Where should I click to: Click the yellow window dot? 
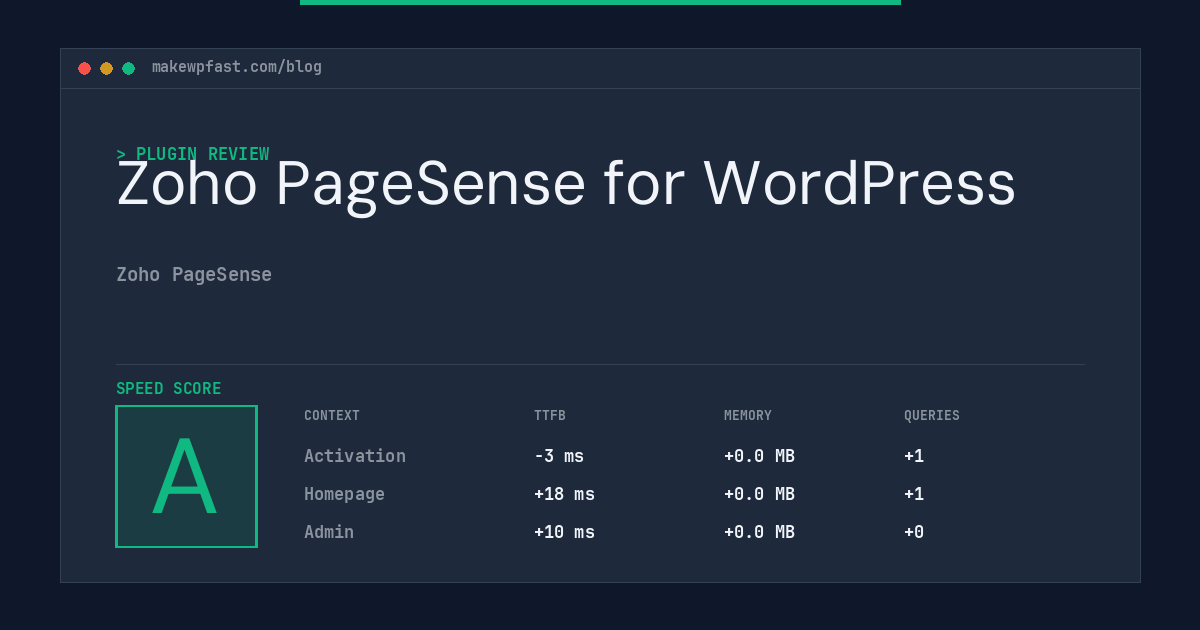tap(106, 68)
